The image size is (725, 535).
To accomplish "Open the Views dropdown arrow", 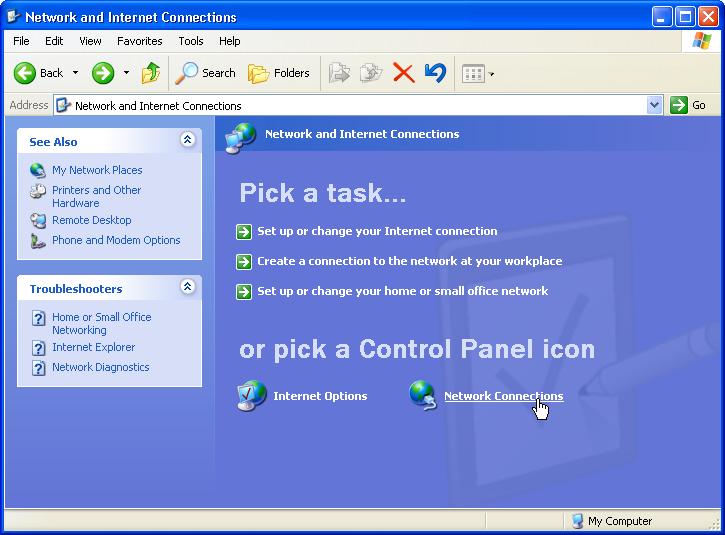I will (491, 74).
